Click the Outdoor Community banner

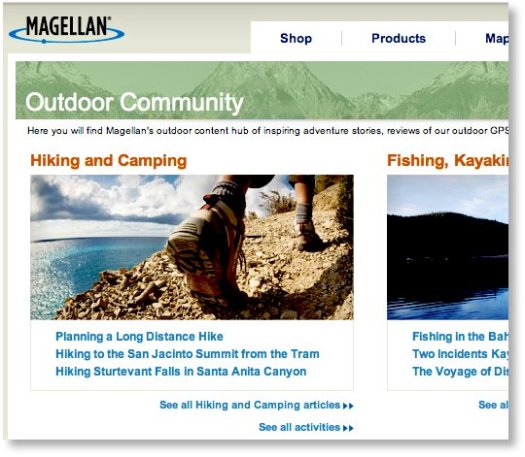pos(262,90)
